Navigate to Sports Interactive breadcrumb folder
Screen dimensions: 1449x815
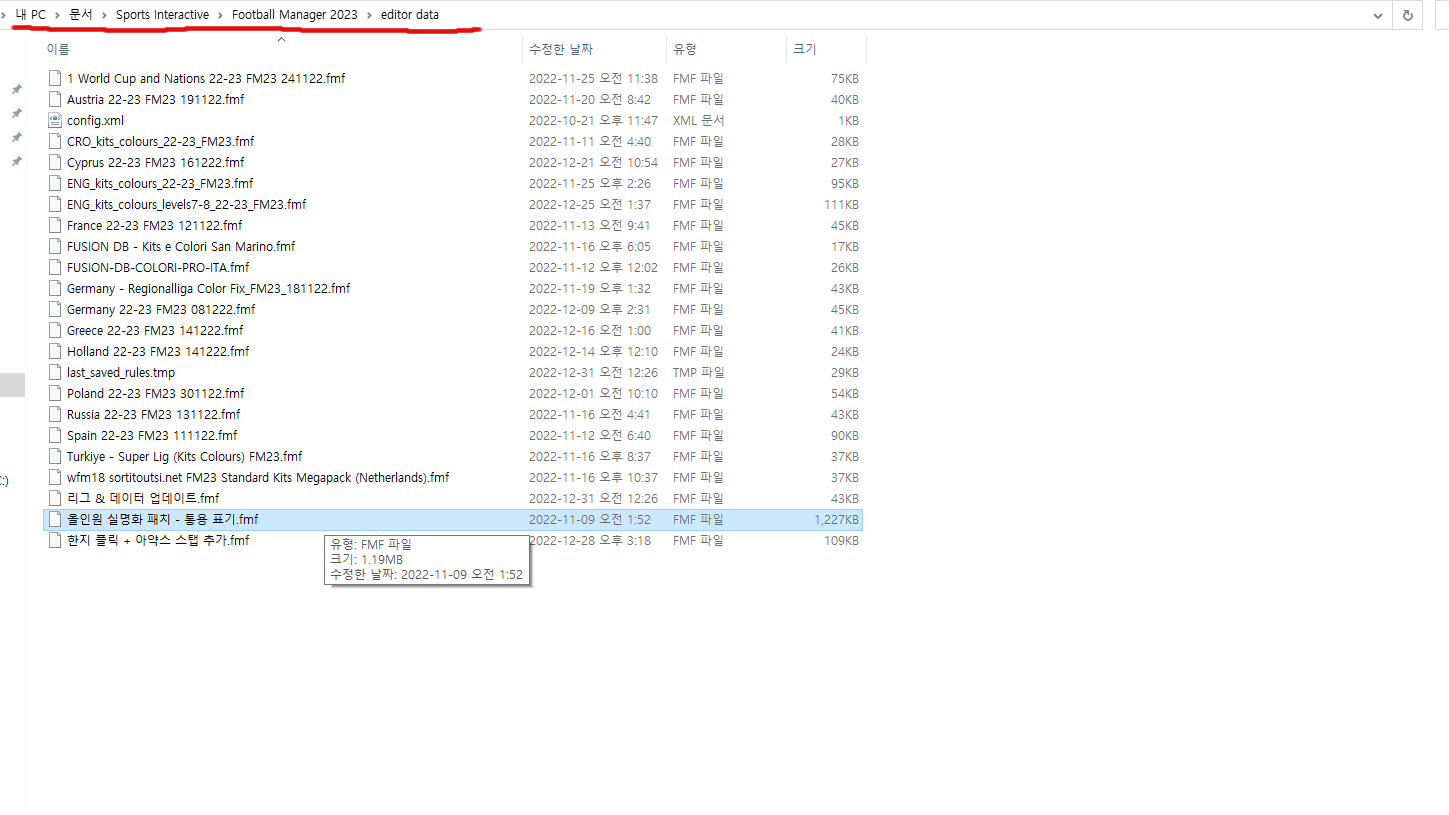(162, 15)
